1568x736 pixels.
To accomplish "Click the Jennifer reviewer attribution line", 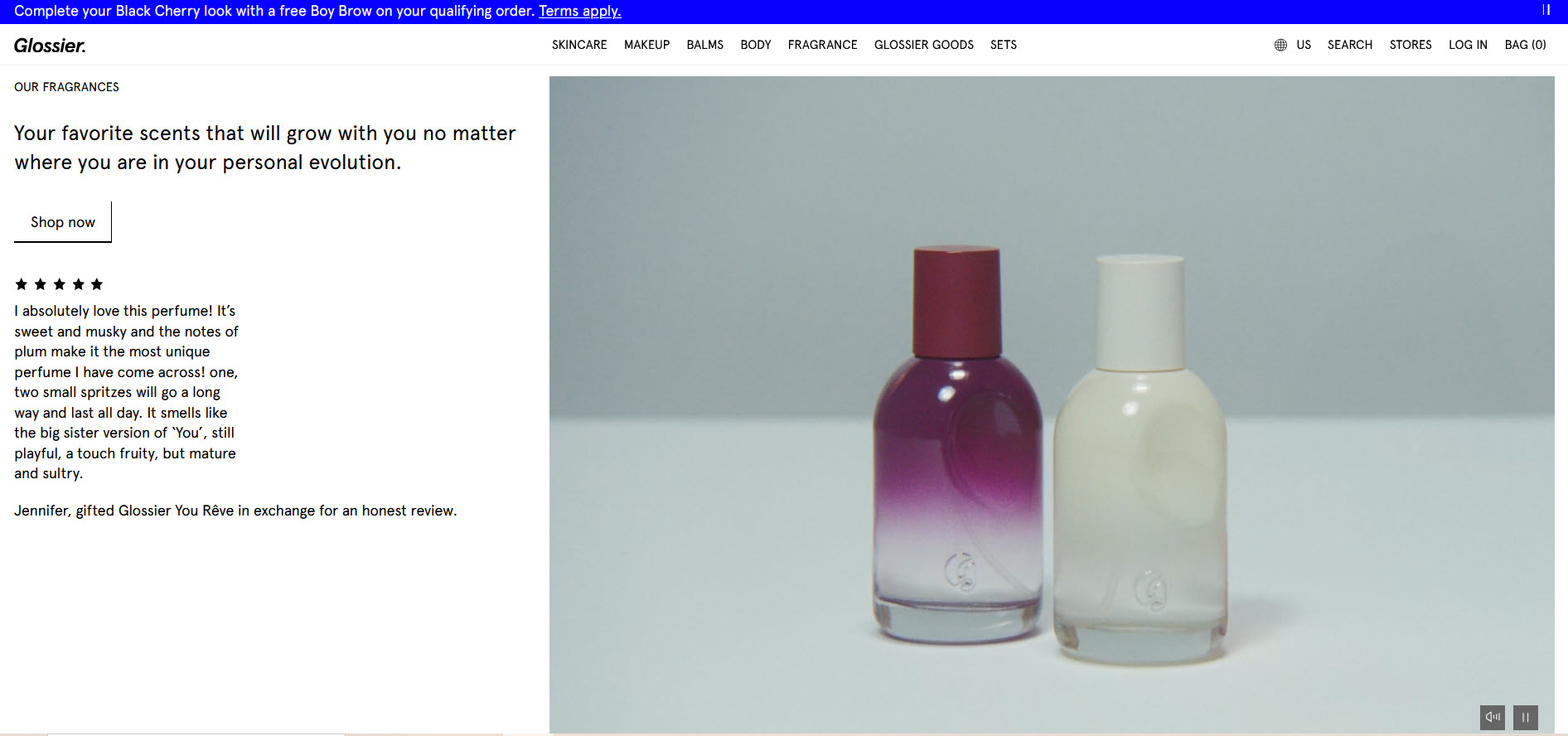I will coord(235,511).
